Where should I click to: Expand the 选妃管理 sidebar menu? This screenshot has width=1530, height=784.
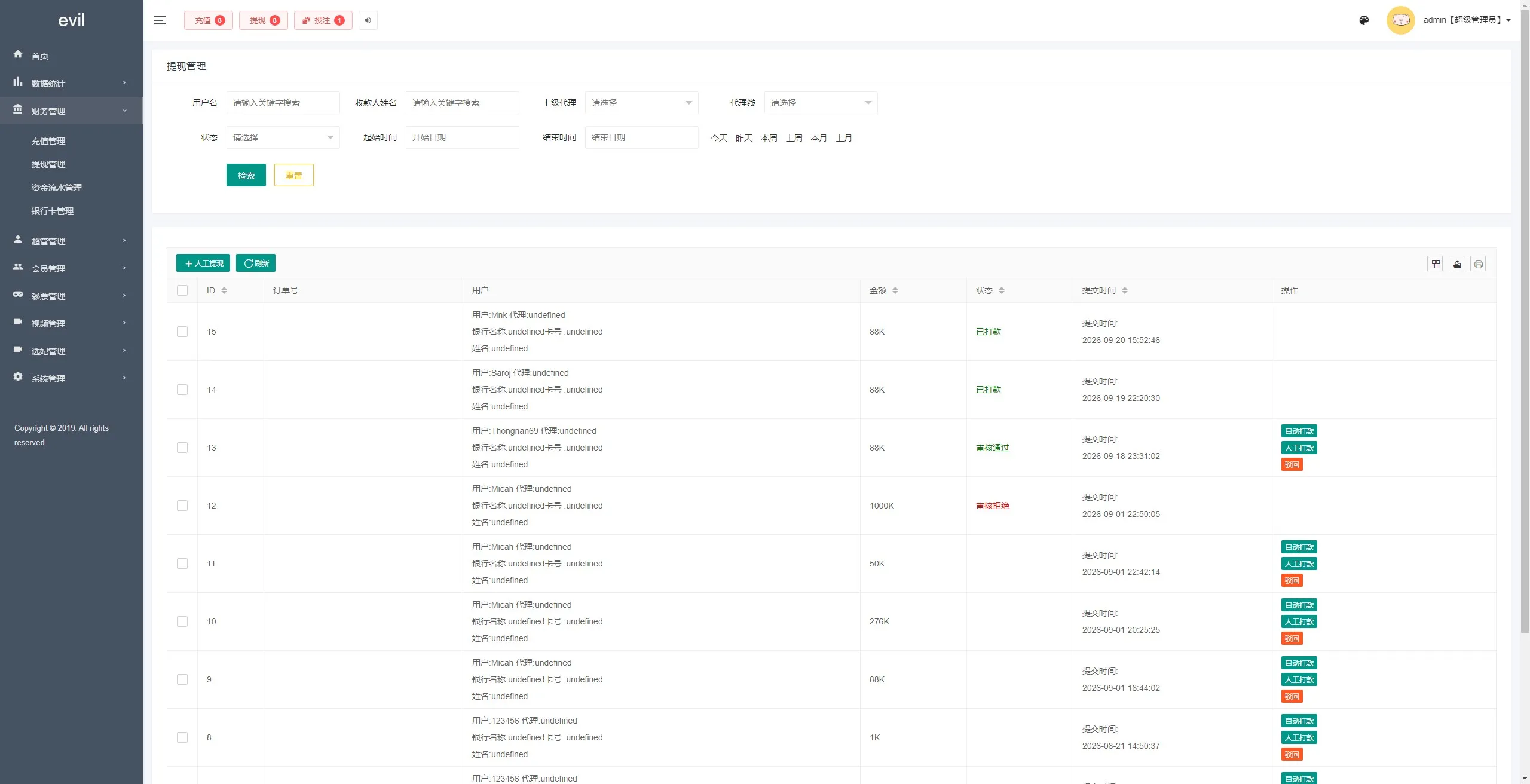click(71, 351)
